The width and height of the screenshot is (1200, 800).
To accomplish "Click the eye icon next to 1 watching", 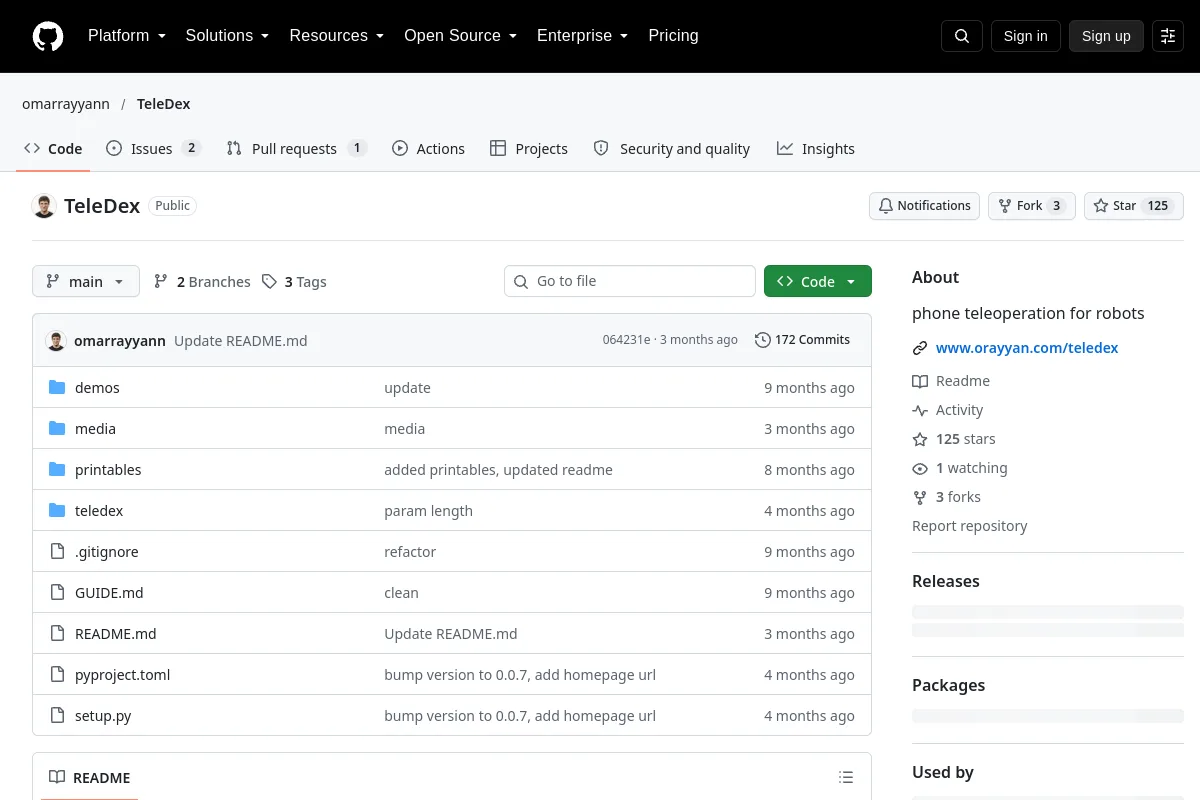I will click(920, 468).
